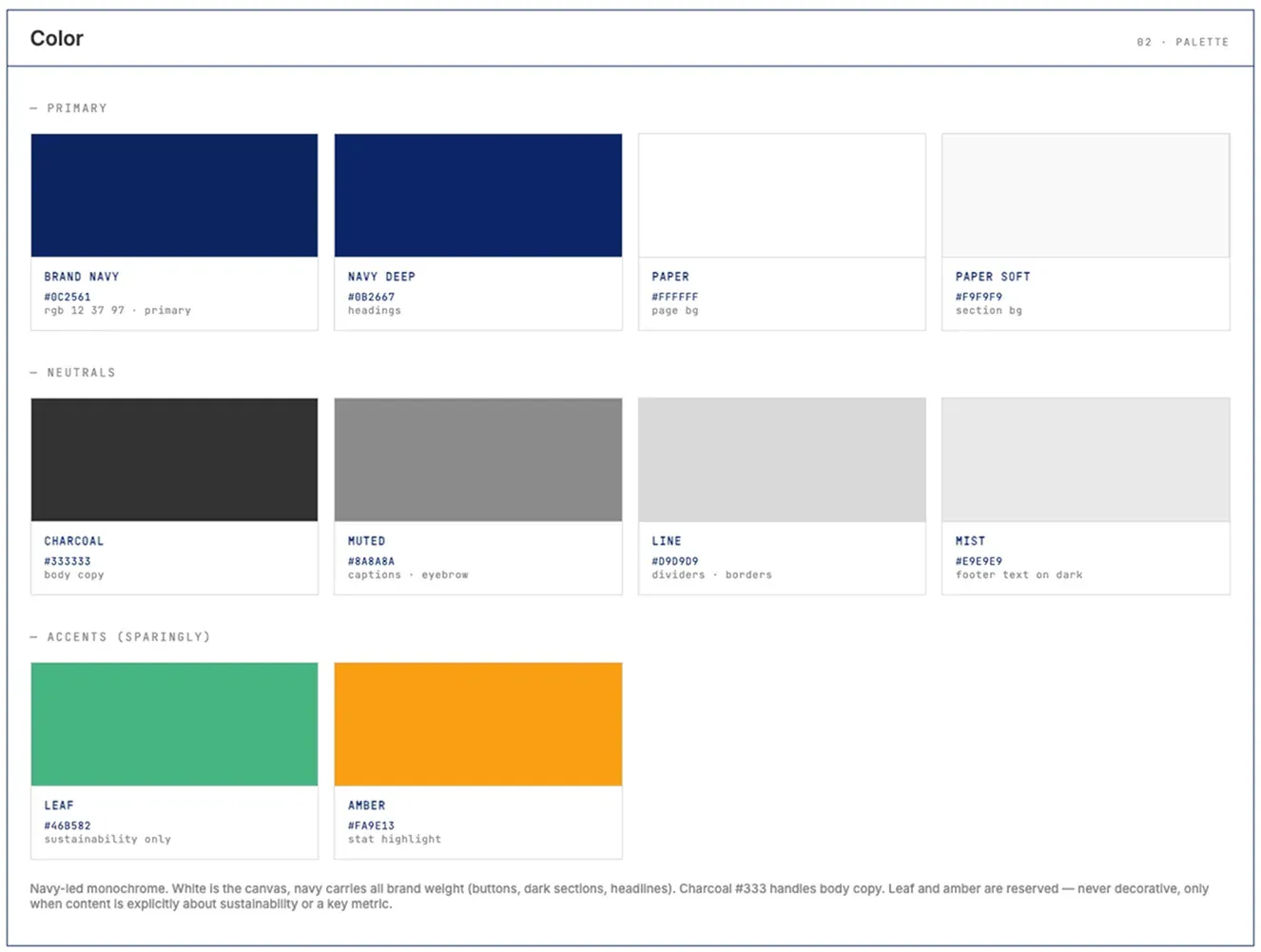Click the 'NAVY DEEP' name text
The image size is (1261, 952).
coord(381,277)
